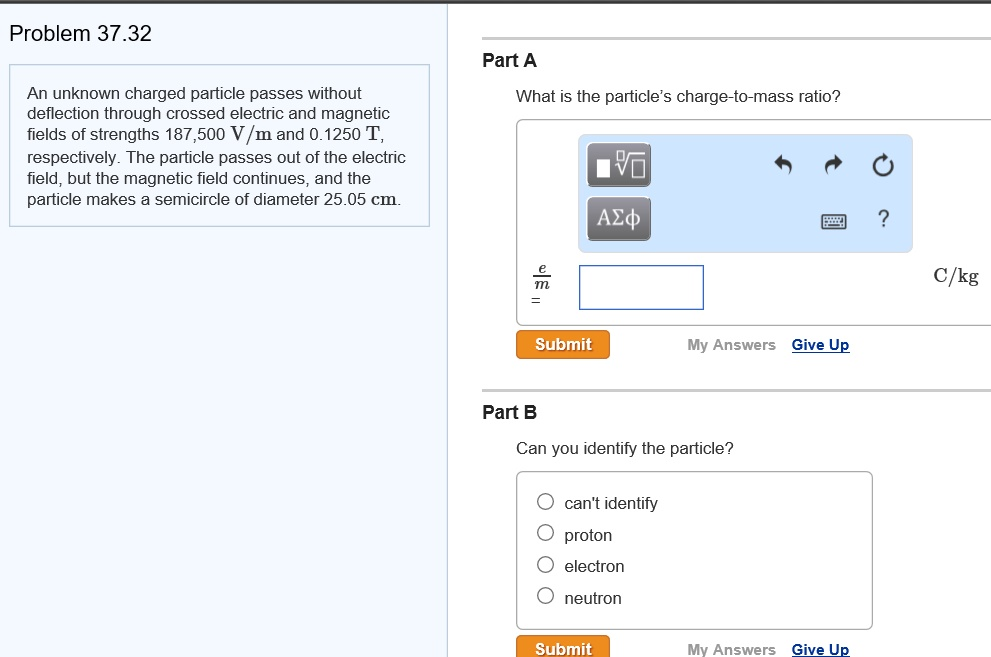
Task: Select the neutron radio button
Action: (x=545, y=594)
